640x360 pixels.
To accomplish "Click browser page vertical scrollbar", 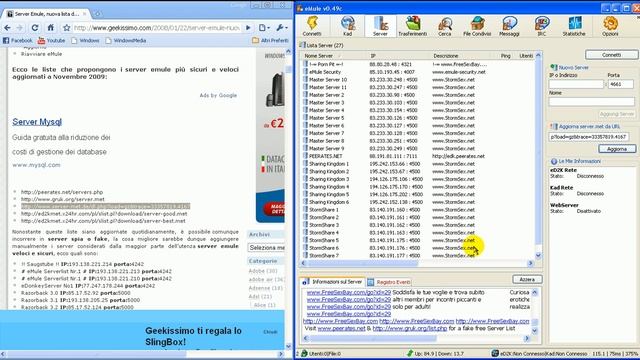I will click(289, 199).
